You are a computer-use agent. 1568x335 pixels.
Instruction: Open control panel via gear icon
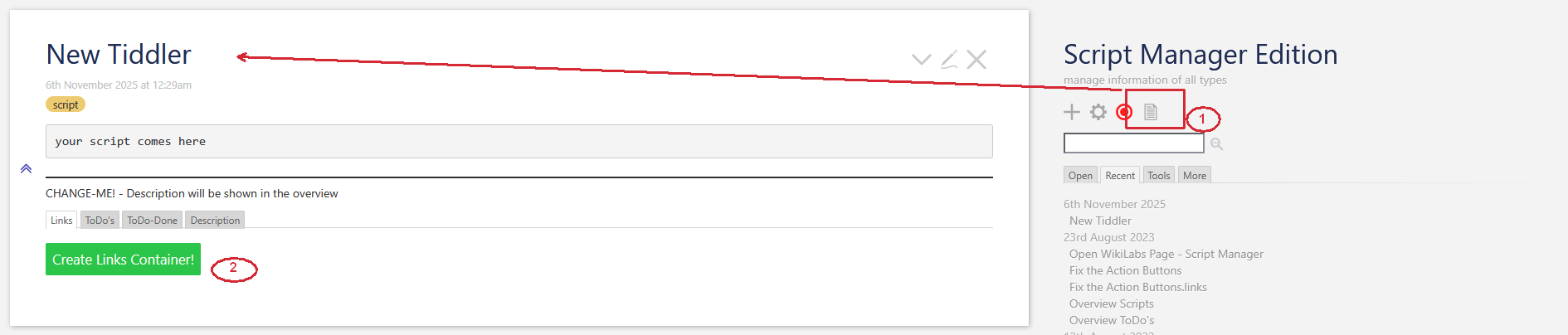(x=1098, y=112)
